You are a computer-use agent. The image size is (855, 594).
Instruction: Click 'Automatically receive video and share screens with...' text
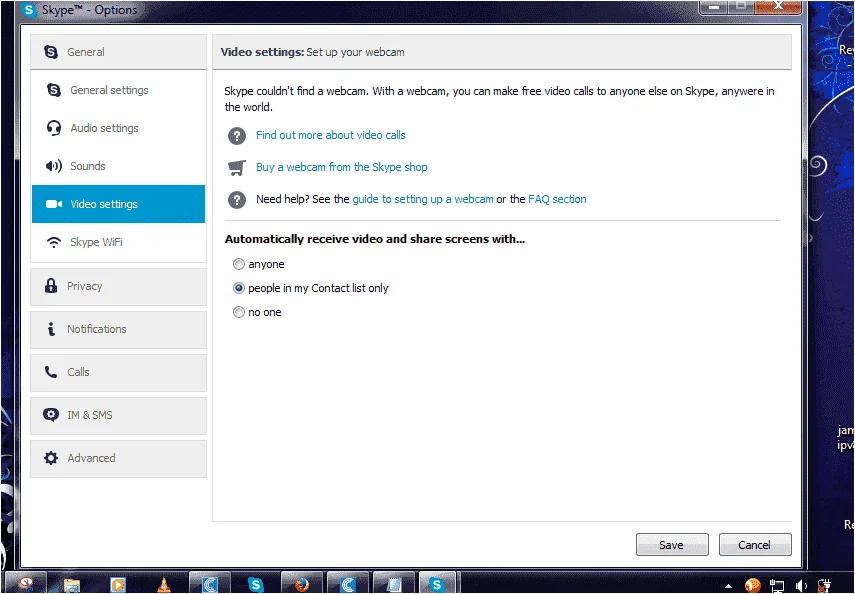tap(375, 239)
